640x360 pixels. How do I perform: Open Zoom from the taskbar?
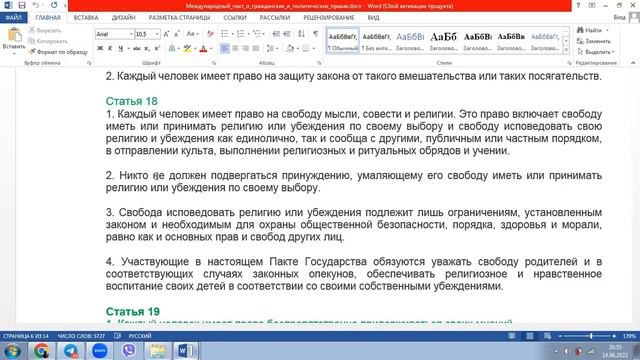pyautogui.click(x=99, y=351)
